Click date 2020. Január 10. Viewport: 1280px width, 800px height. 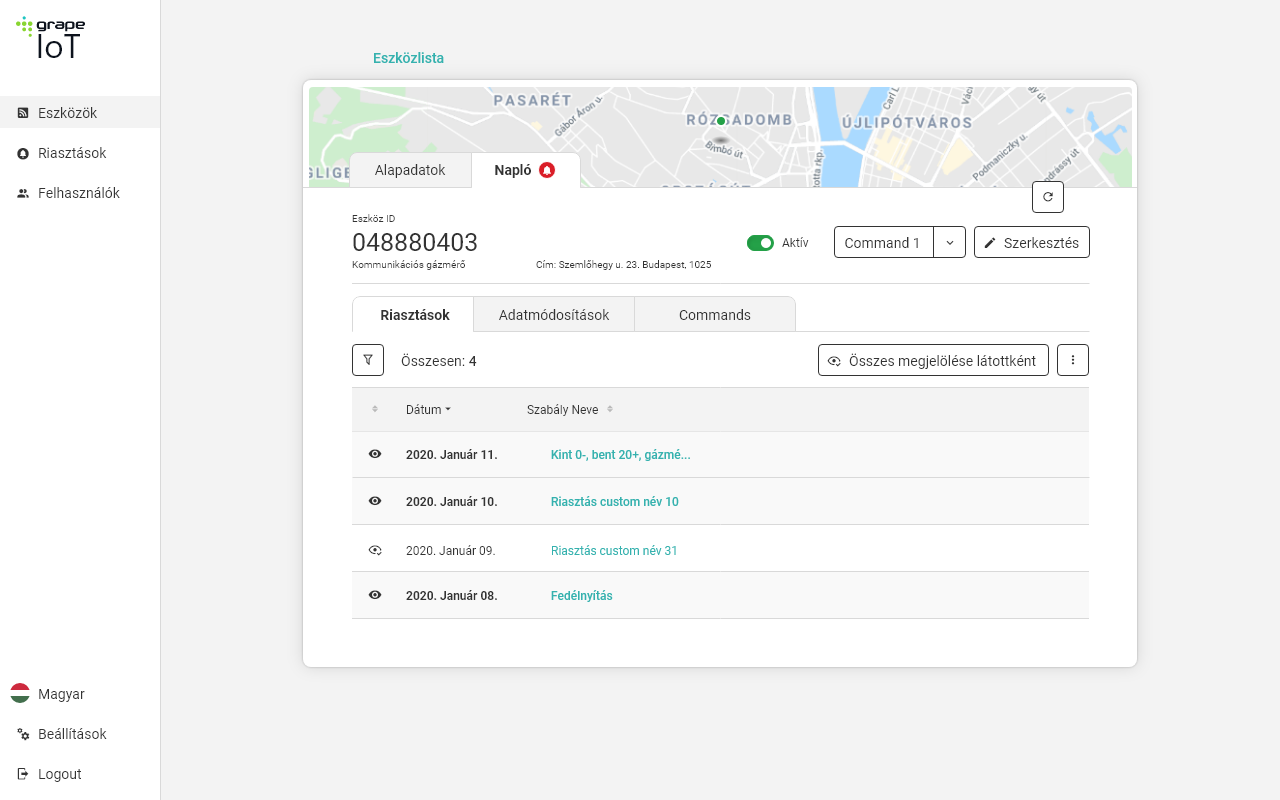(x=451, y=502)
